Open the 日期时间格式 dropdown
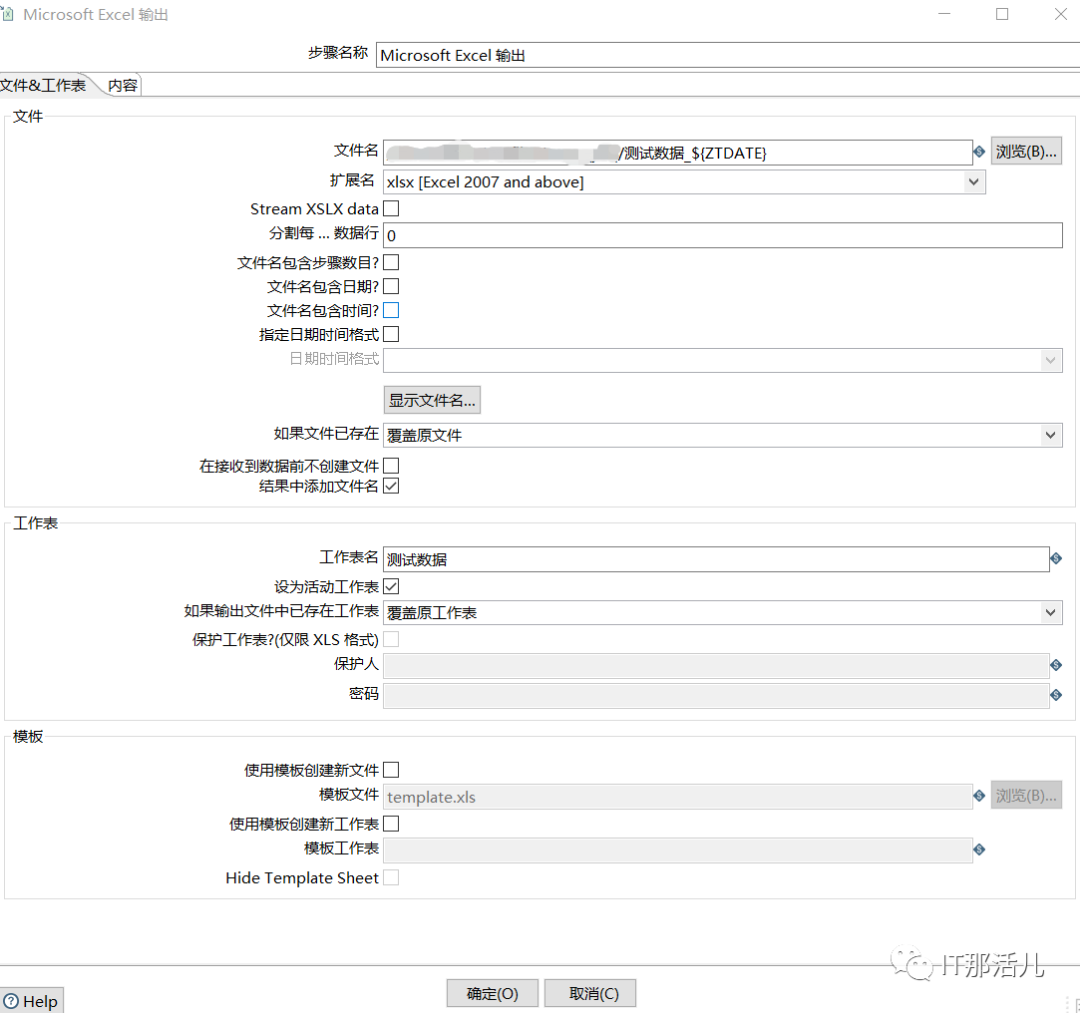Viewport: 1080px width, 1013px height. (x=723, y=360)
